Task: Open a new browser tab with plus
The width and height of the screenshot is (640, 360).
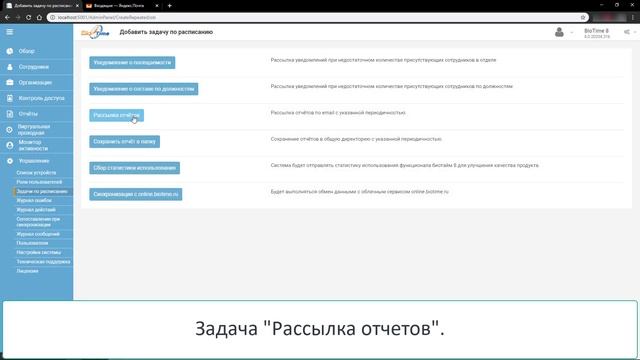Action: pyautogui.click(x=169, y=6)
